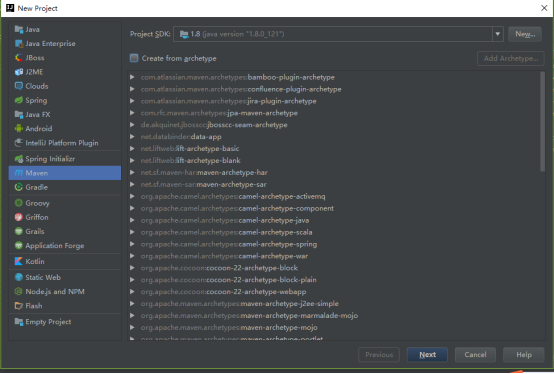Click the SDK folder icon in Project SDK field

coord(184,34)
